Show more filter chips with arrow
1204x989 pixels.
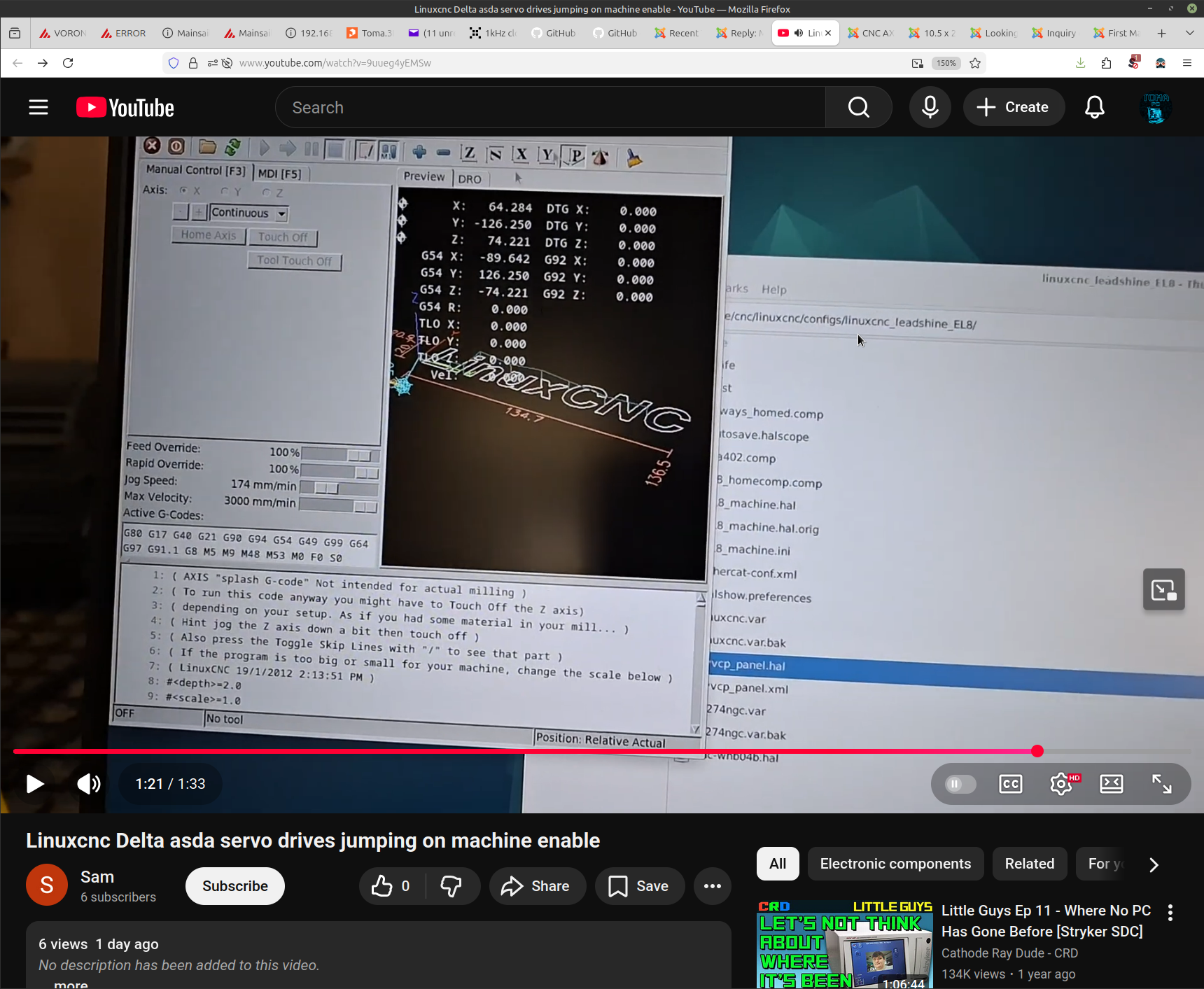[1154, 864]
